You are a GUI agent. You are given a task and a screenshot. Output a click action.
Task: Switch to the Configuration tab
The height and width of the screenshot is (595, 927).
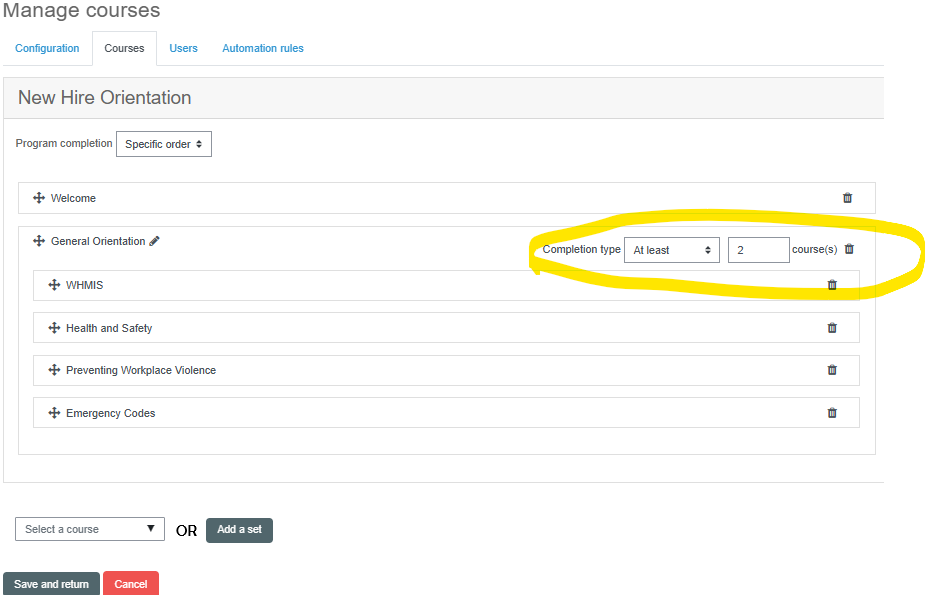pyautogui.click(x=47, y=48)
